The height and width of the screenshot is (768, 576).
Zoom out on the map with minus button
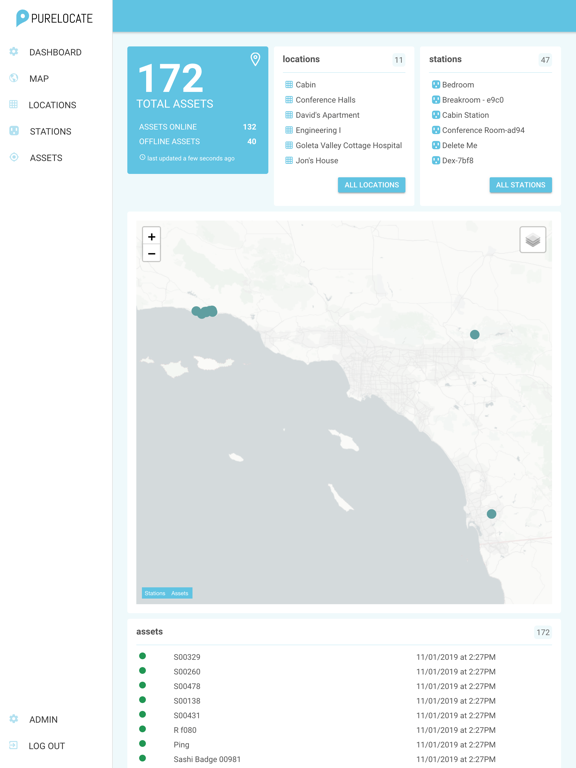[x=151, y=253]
